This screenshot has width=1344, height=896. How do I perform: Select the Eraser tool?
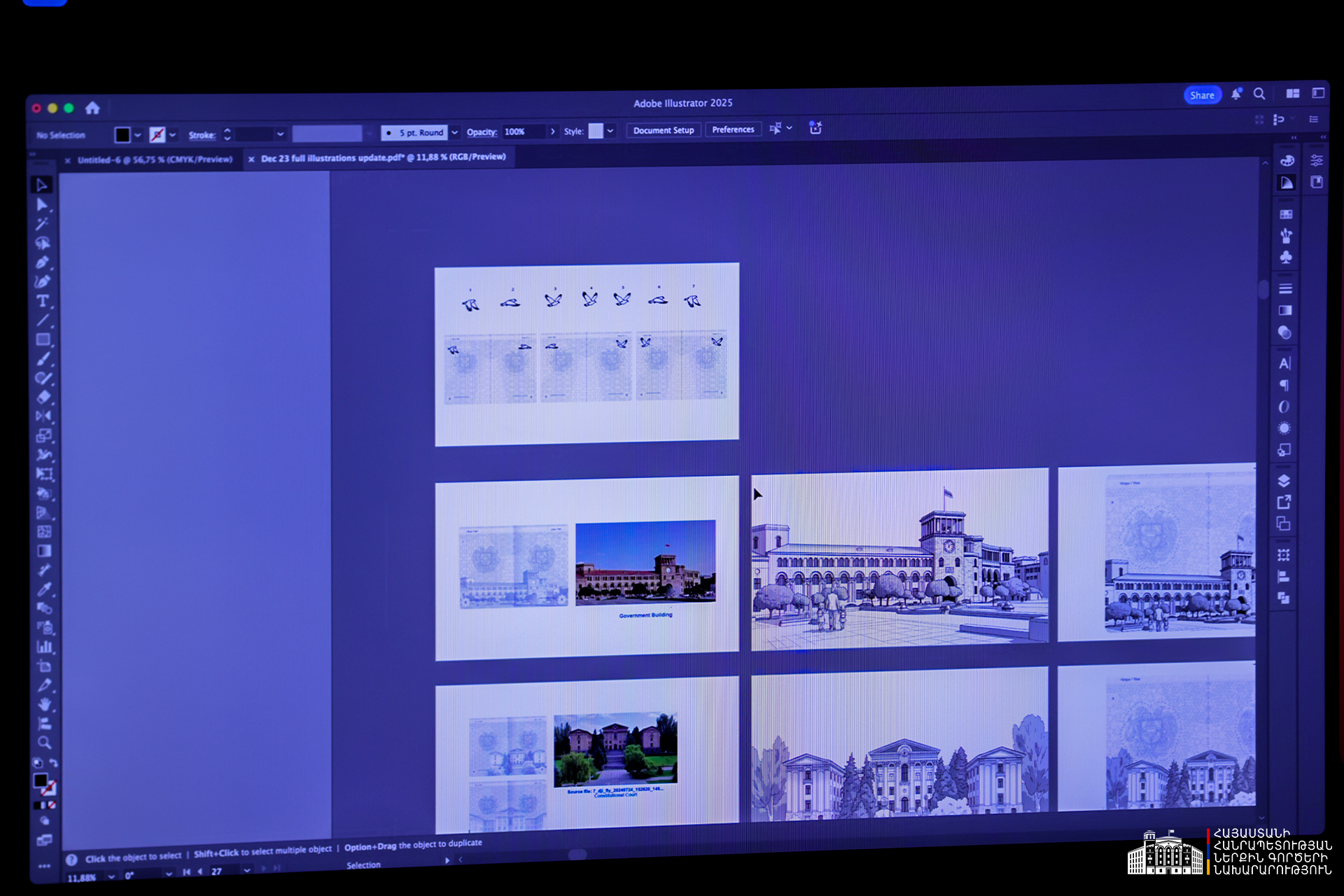pos(43,397)
